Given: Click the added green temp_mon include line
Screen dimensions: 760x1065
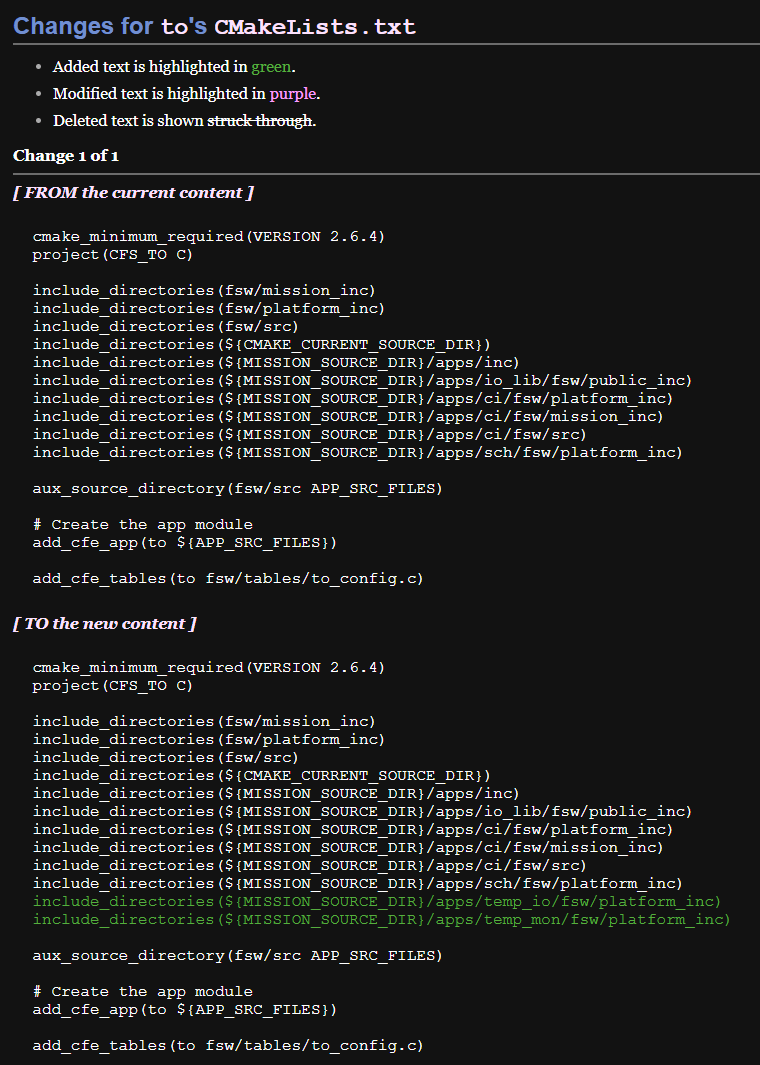Looking at the screenshot, I should pyautogui.click(x=381, y=920).
